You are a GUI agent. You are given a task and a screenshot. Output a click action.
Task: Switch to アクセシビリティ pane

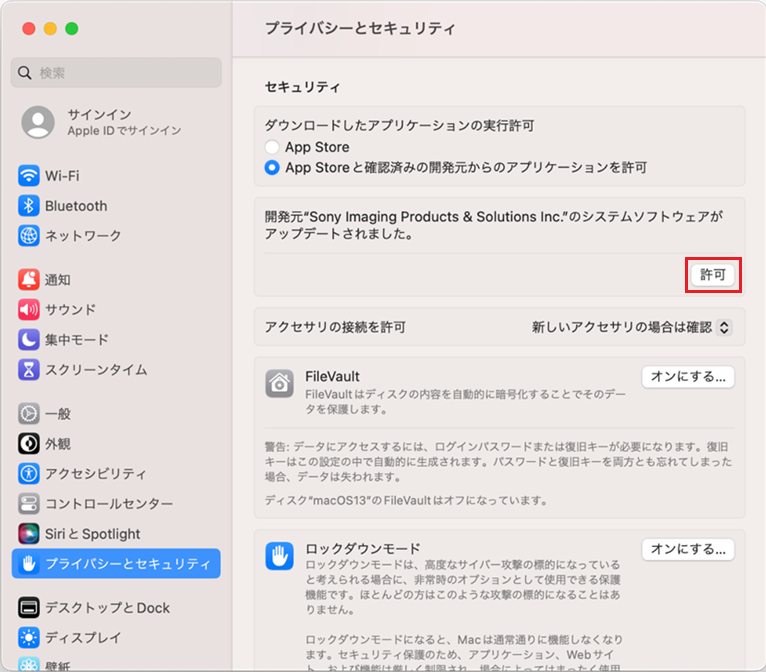pyautogui.click(x=95, y=474)
